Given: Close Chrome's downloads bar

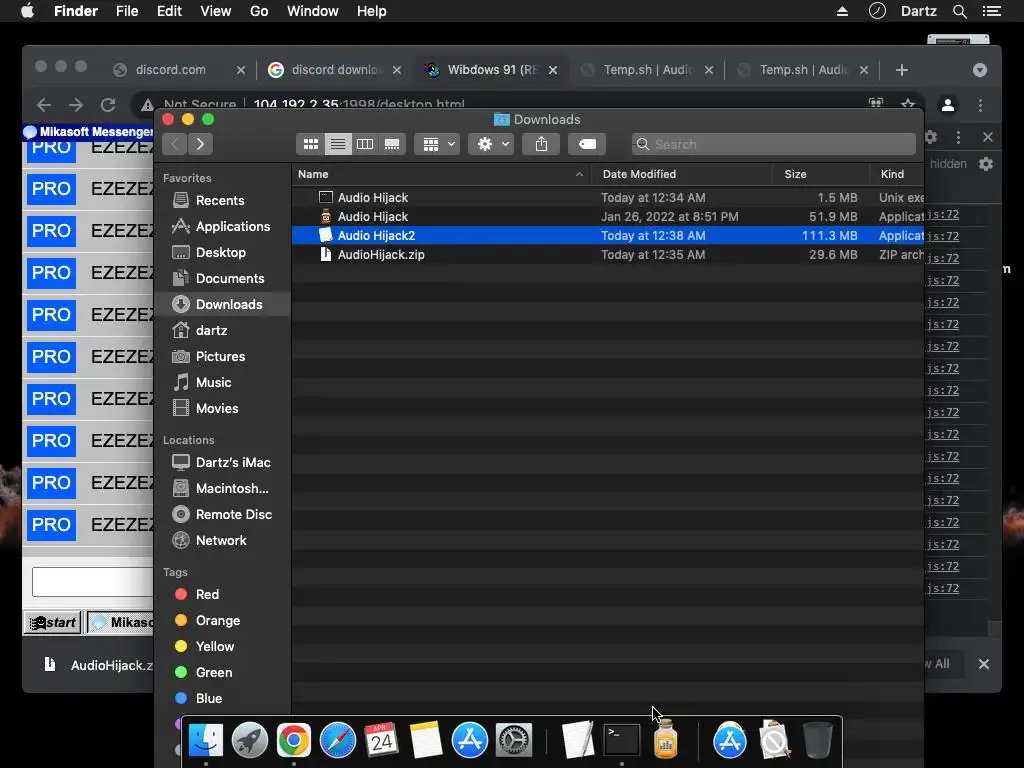Looking at the screenshot, I should [984, 664].
